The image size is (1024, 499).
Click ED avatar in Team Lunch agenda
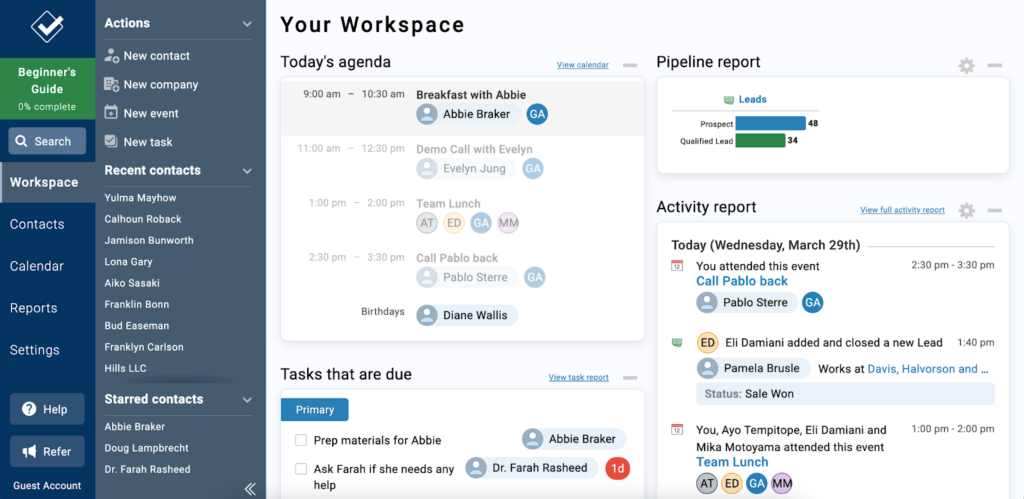tap(454, 223)
